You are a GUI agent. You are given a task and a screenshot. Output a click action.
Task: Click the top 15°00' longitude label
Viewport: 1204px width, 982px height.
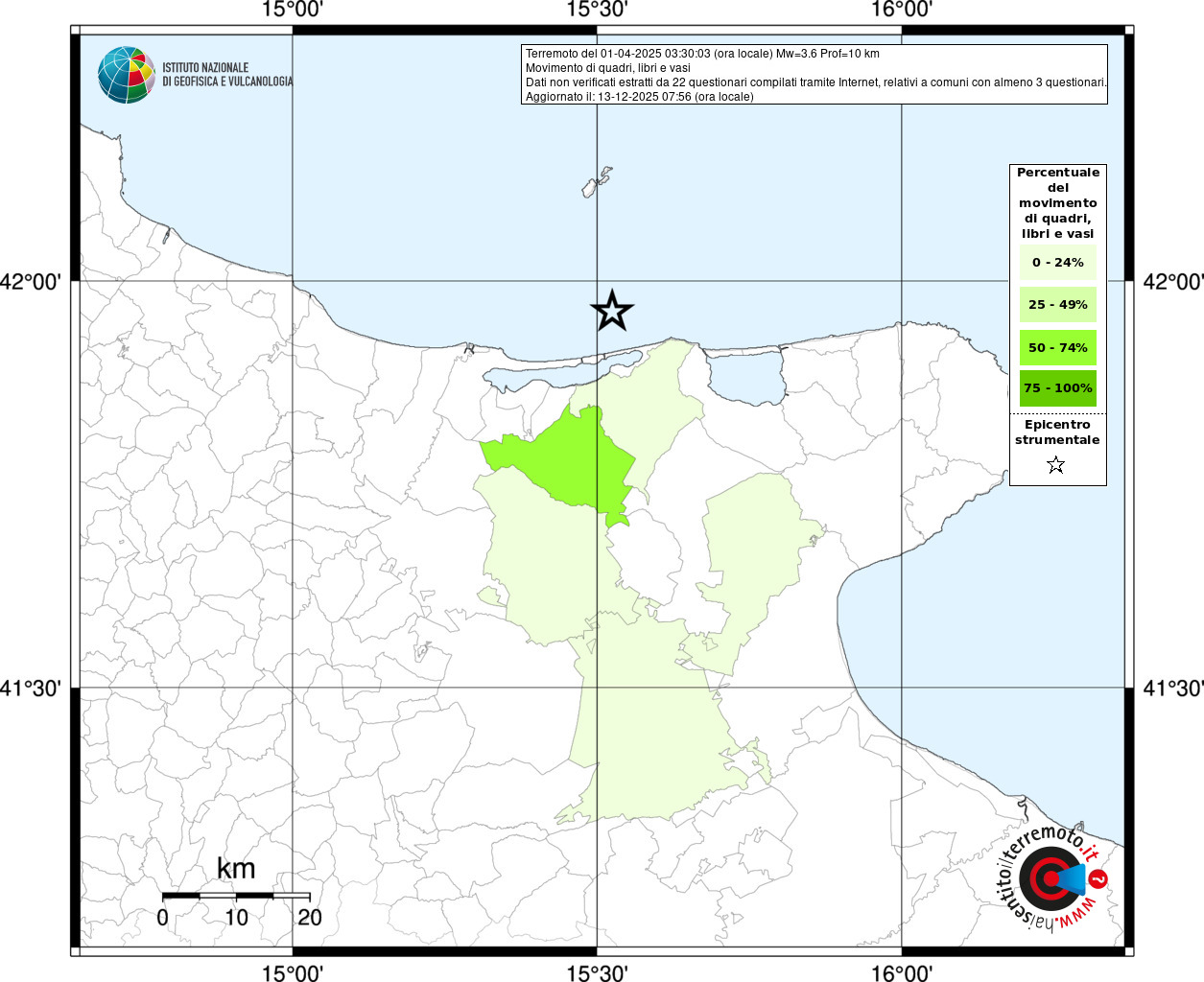click(x=293, y=10)
